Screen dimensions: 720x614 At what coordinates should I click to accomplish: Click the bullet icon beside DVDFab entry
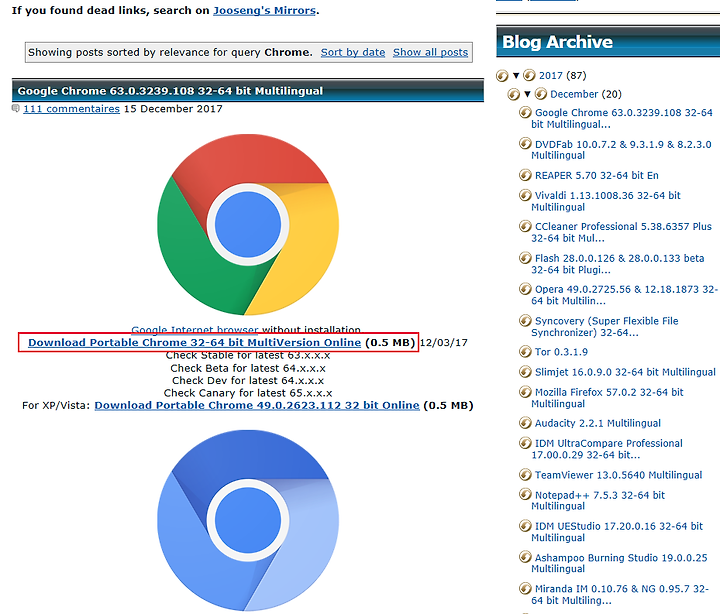tap(525, 144)
